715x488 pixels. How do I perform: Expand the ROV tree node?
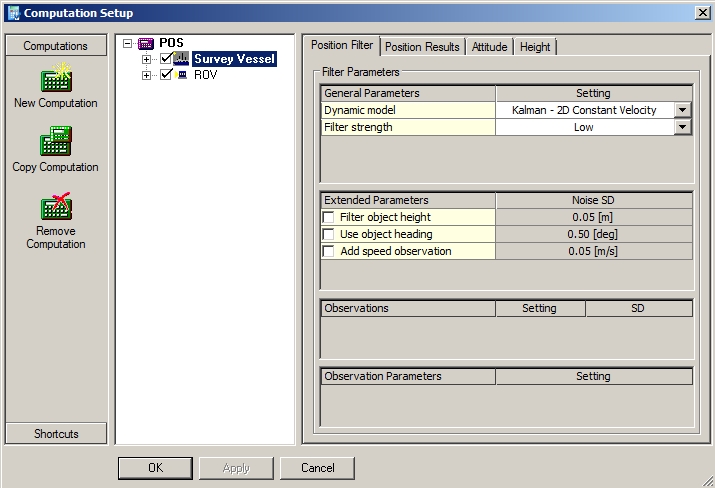[x=146, y=75]
